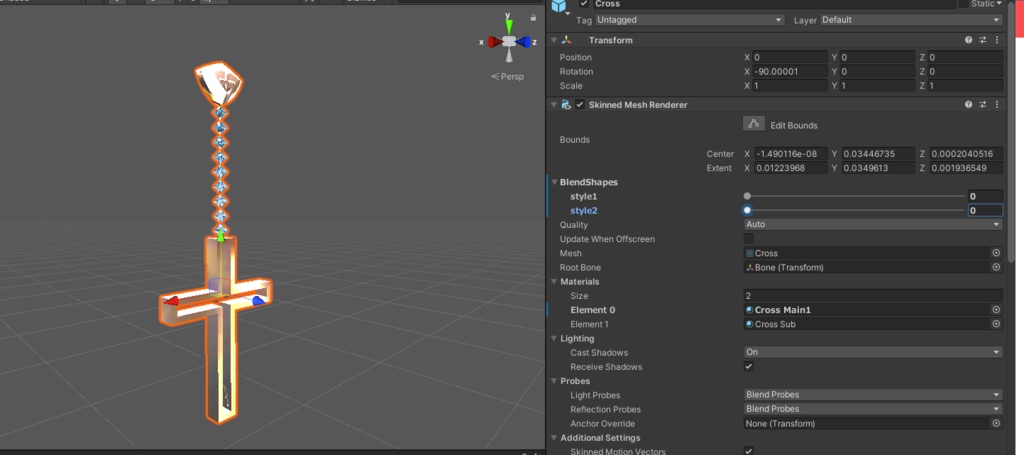Open the Layer dropdown
Viewport: 1024px width, 455px height.
pos(911,20)
